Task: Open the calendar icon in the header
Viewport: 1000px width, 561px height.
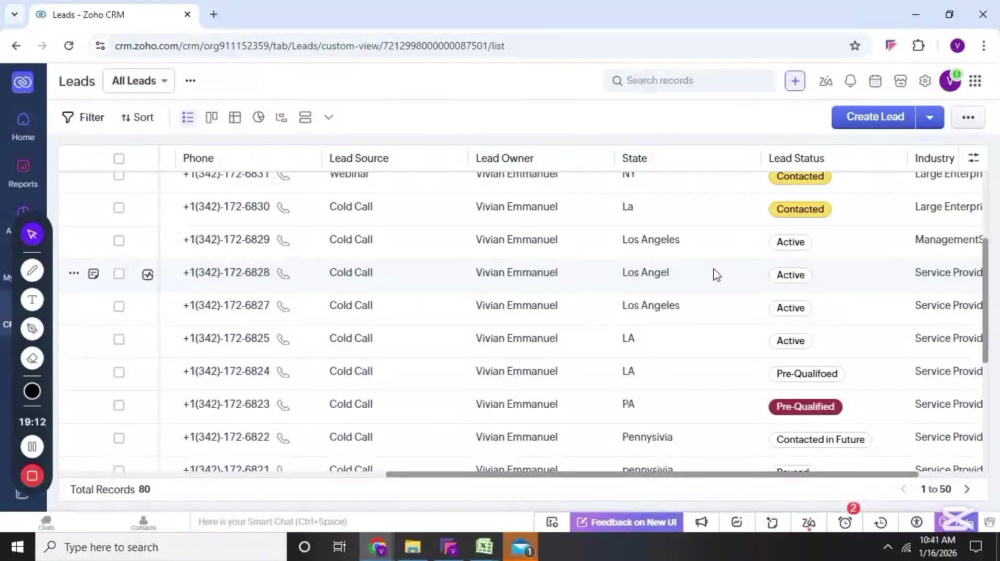Action: 875,81
